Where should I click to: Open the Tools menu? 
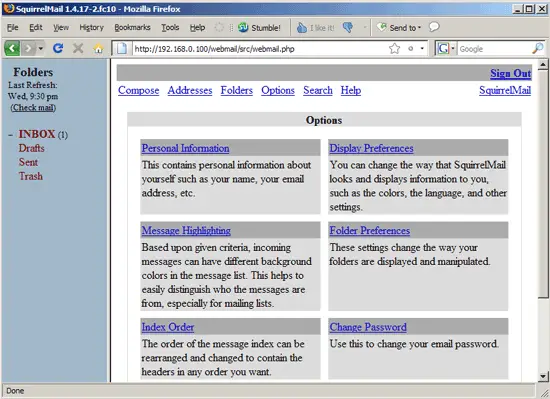pyautogui.click(x=170, y=27)
